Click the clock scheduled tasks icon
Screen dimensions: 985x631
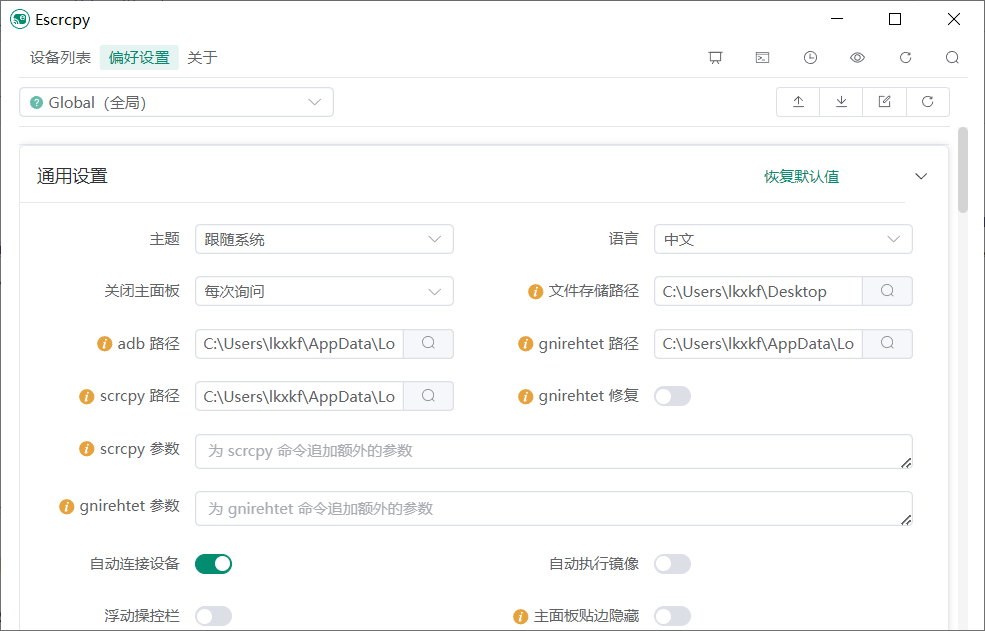[x=810, y=58]
